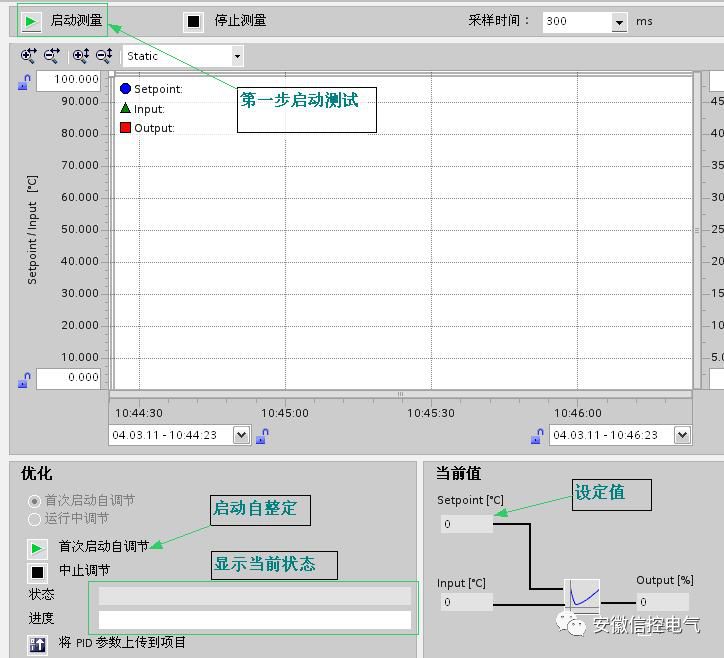The width and height of the screenshot is (724, 658).
Task: Click the 停止测量 label text
Action: point(240,20)
